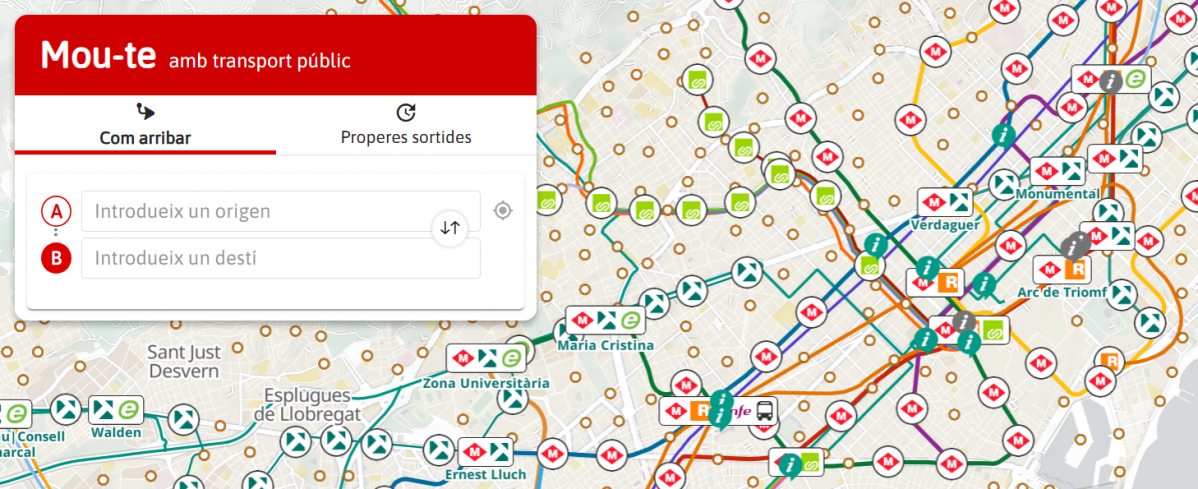Open the Maria Cristina station marker
Screen dimensions: 1198x489
605,321
